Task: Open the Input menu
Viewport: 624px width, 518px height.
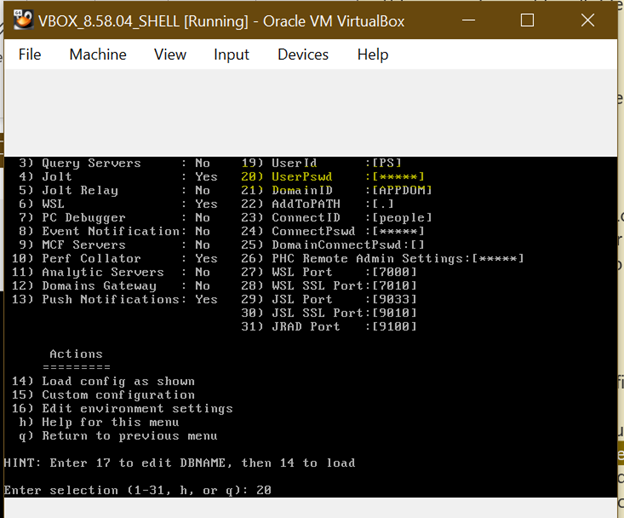Action: (x=231, y=55)
